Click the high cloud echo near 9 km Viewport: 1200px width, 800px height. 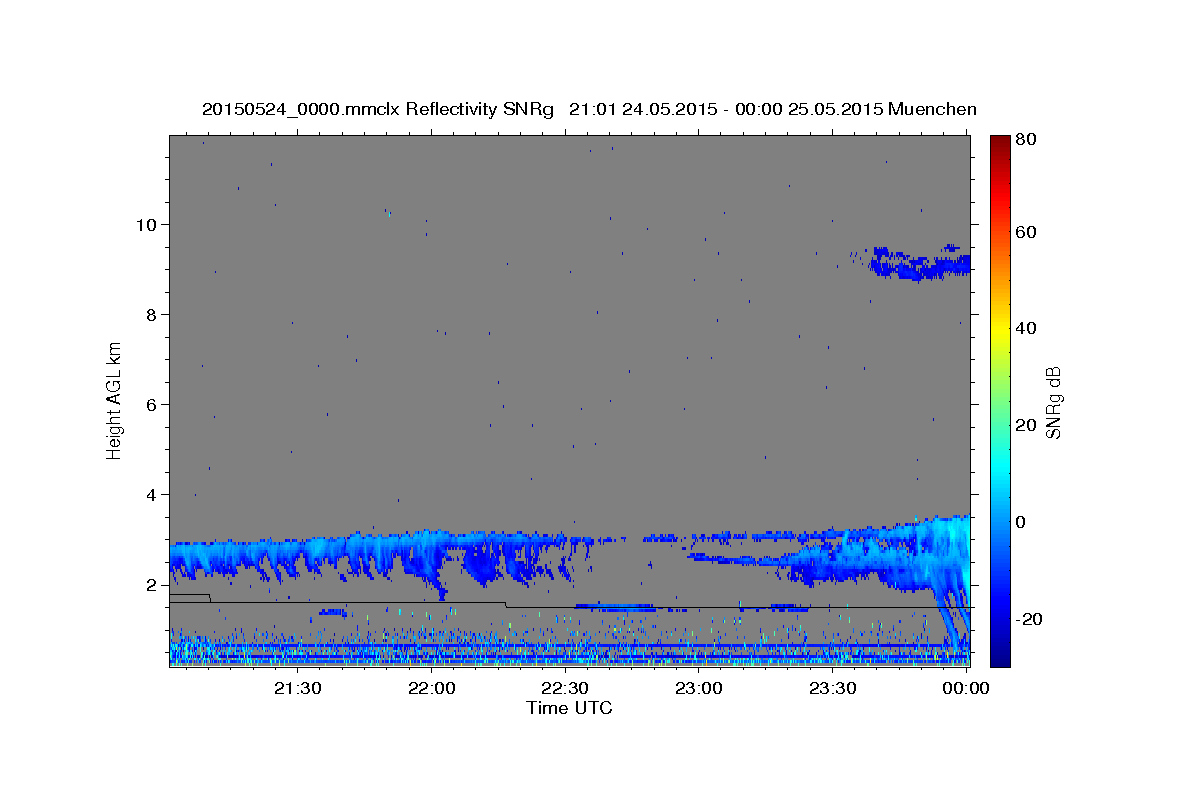(x=920, y=264)
